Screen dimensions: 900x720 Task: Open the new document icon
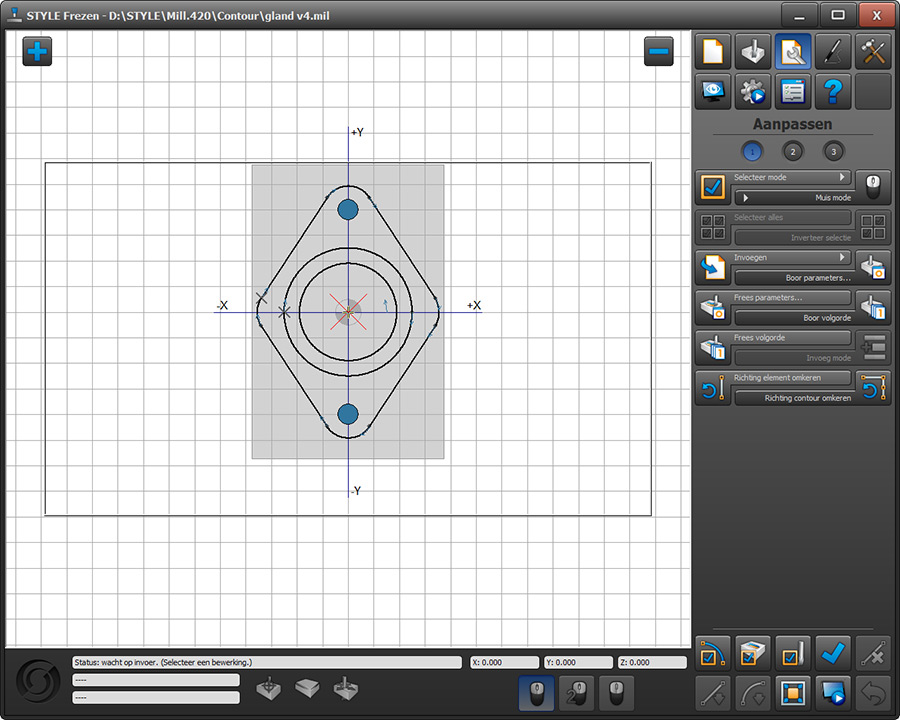pos(713,52)
